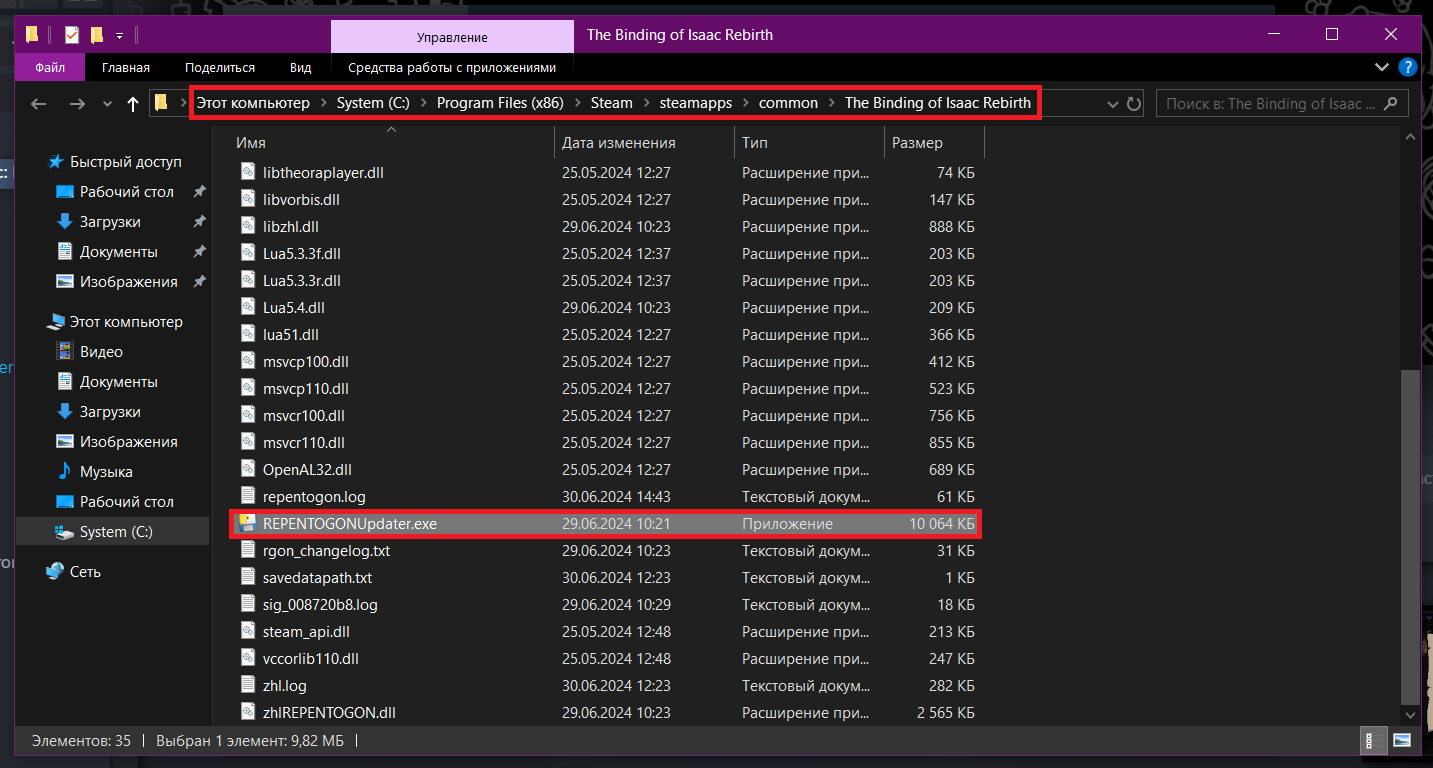The height and width of the screenshot is (768, 1433).
Task: Select the libzhl.dll file icon
Action: pyautogui.click(x=248, y=226)
